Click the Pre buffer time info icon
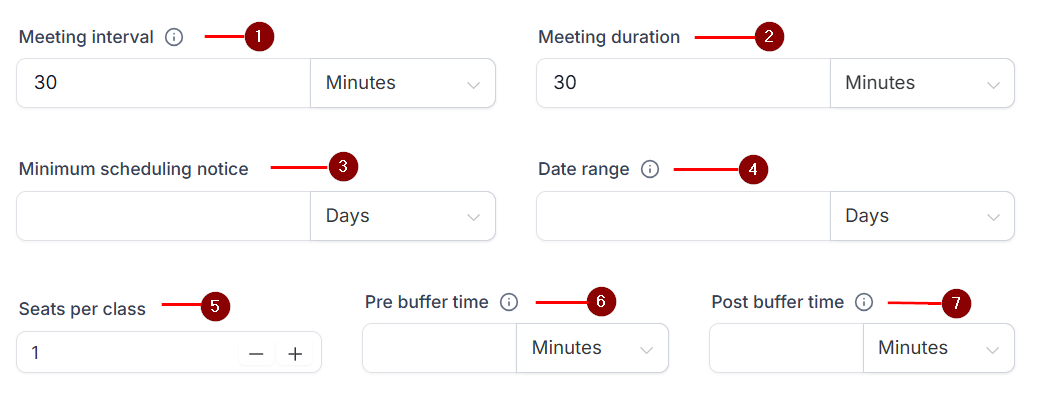The width and height of the screenshot is (1040, 398). 509,302
